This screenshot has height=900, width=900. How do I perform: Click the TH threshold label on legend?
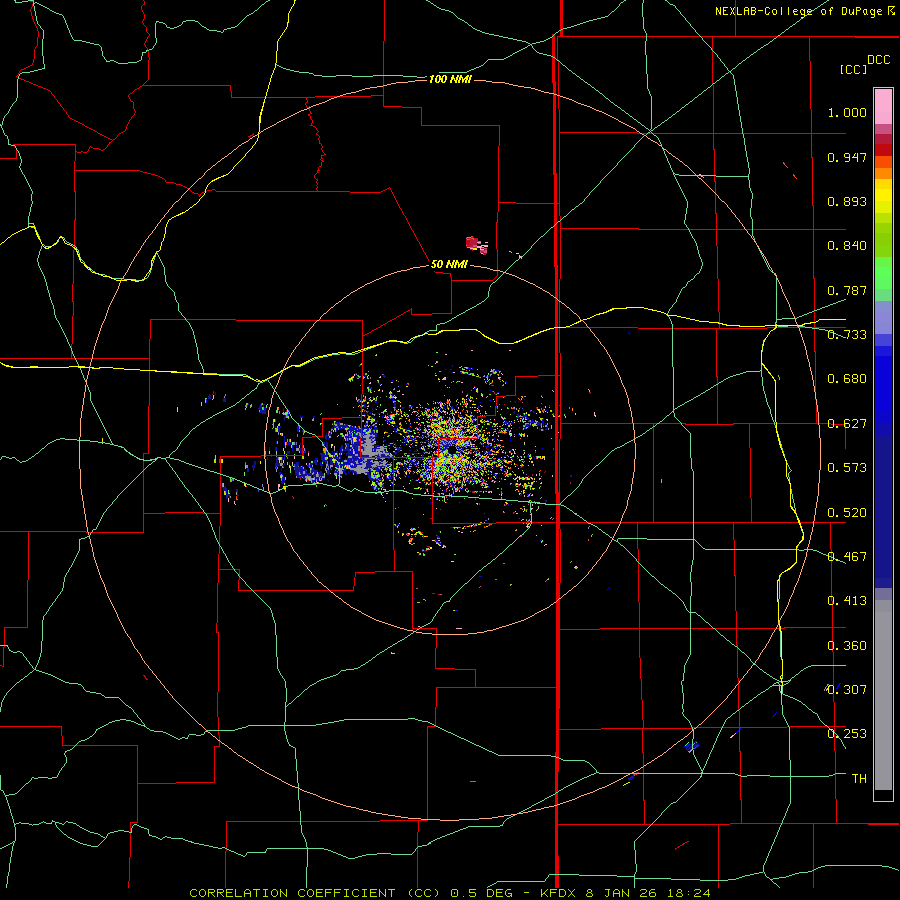tap(859, 779)
